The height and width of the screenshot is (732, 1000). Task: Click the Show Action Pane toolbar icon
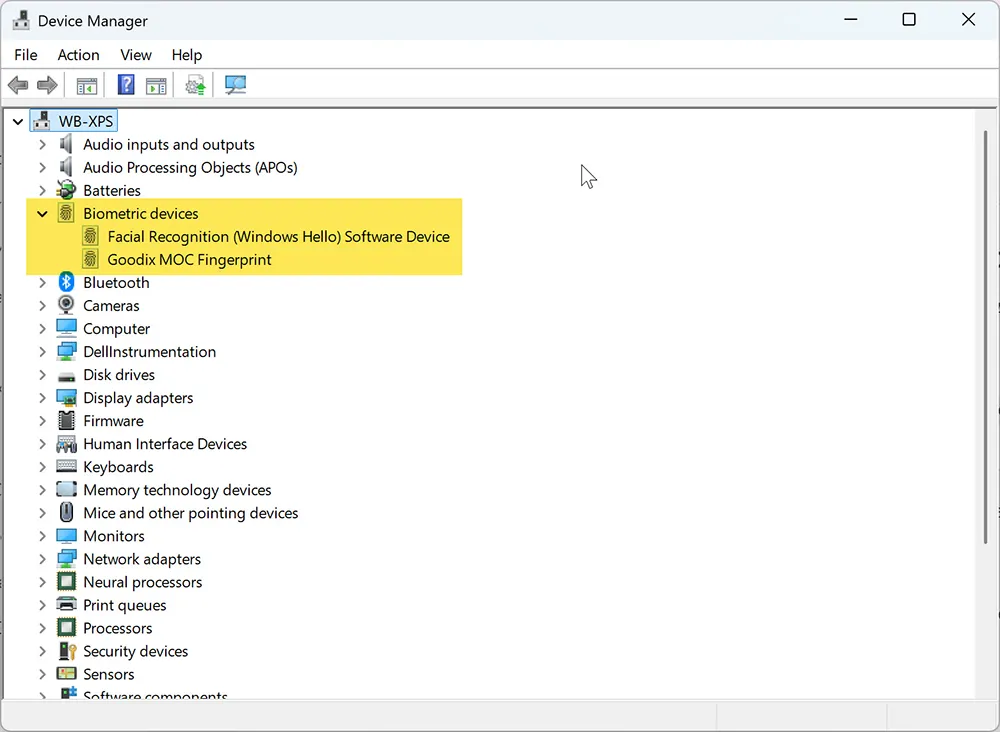pyautogui.click(x=156, y=85)
